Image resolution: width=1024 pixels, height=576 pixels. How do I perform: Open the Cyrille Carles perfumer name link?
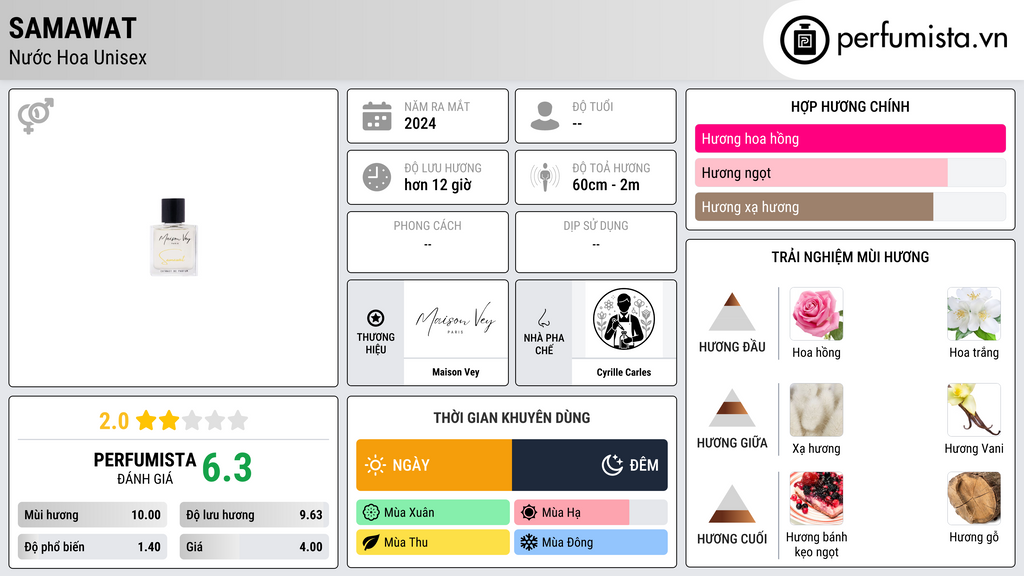[x=624, y=372]
